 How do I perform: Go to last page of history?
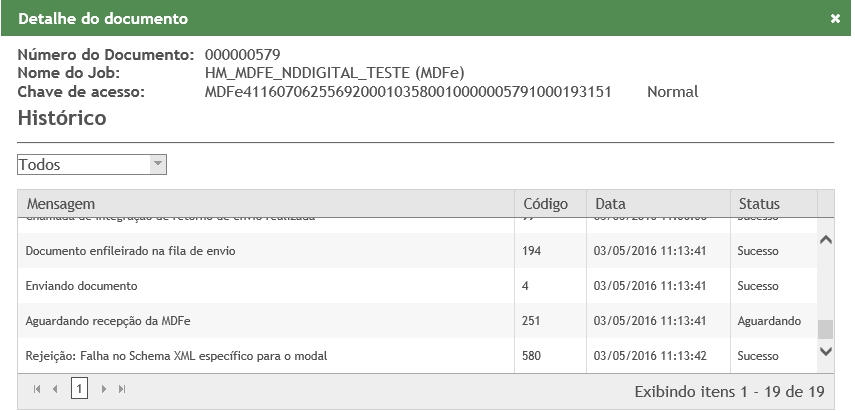click(x=122, y=389)
